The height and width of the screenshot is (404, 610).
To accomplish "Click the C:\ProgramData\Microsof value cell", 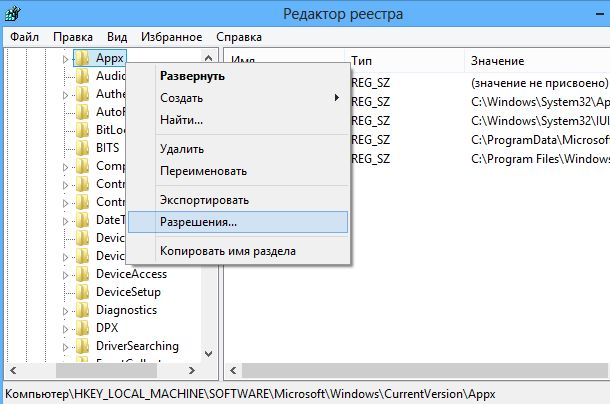I will click(540, 140).
